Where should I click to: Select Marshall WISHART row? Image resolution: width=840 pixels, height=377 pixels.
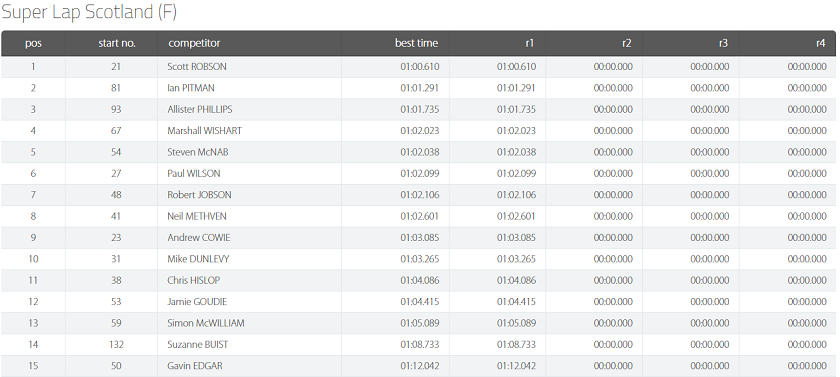[x=418, y=131]
